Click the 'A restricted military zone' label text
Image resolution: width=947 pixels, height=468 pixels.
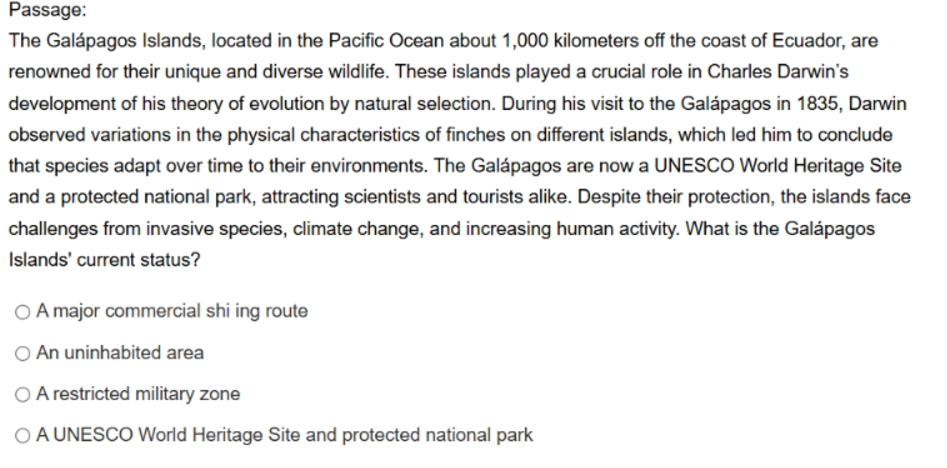tap(138, 394)
